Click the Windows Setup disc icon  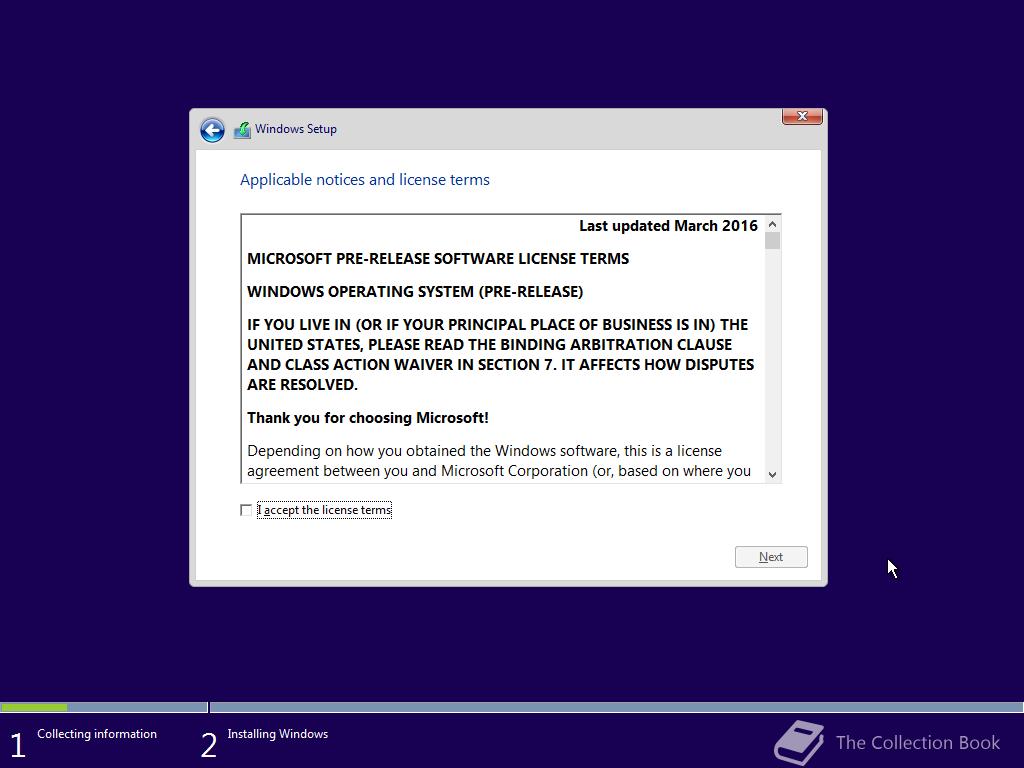pyautogui.click(x=242, y=130)
